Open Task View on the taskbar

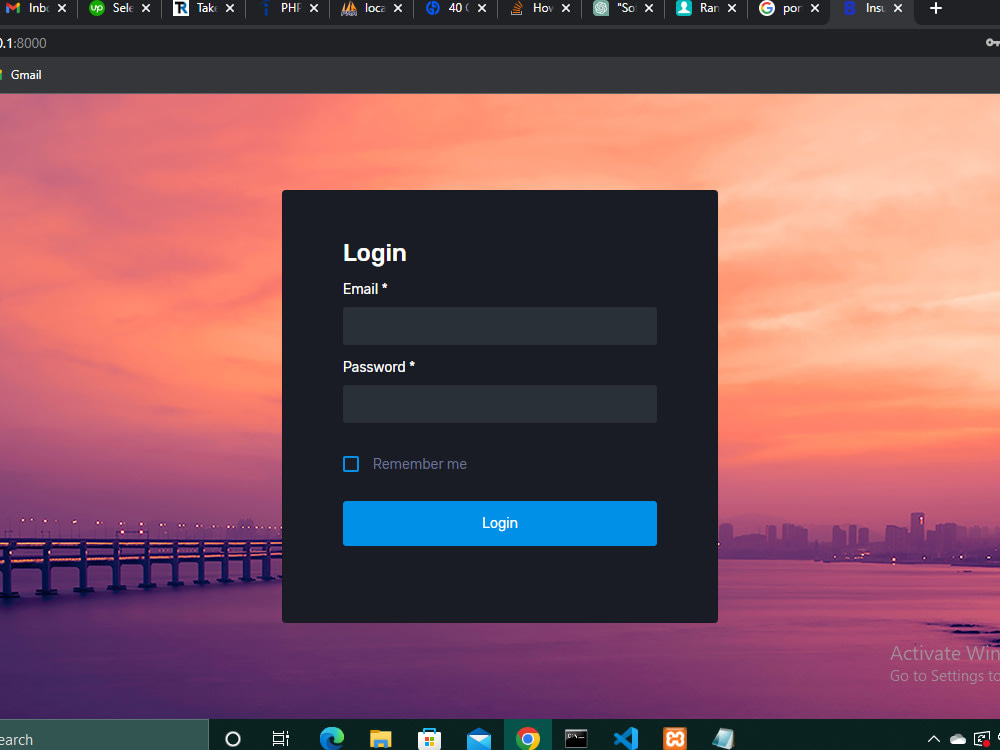280,738
